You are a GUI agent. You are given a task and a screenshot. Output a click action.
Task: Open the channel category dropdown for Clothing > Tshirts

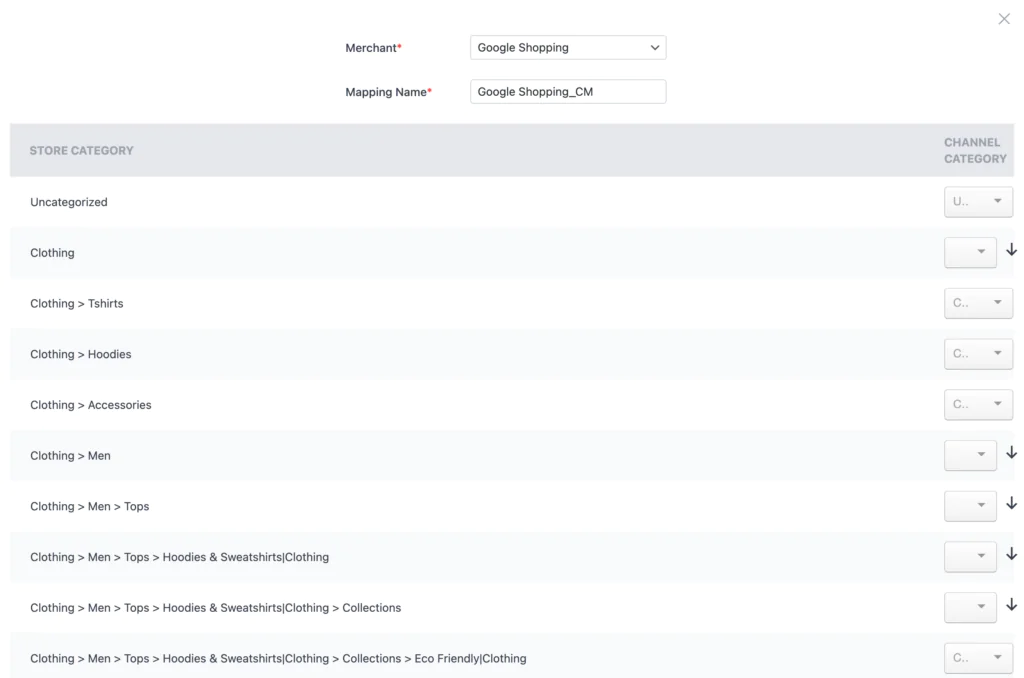[978, 303]
